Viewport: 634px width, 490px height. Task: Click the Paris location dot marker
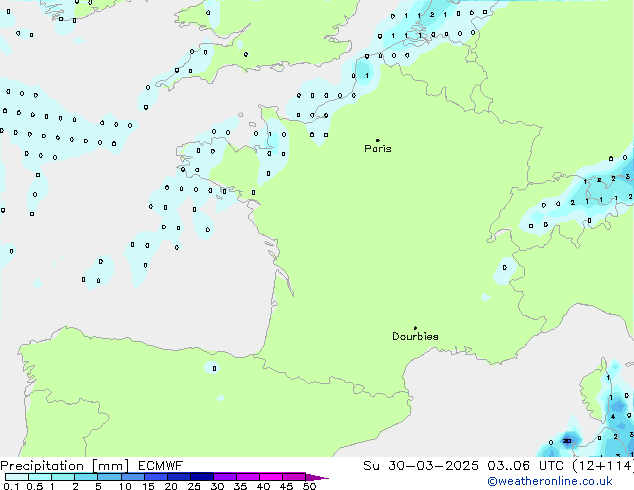coord(378,140)
